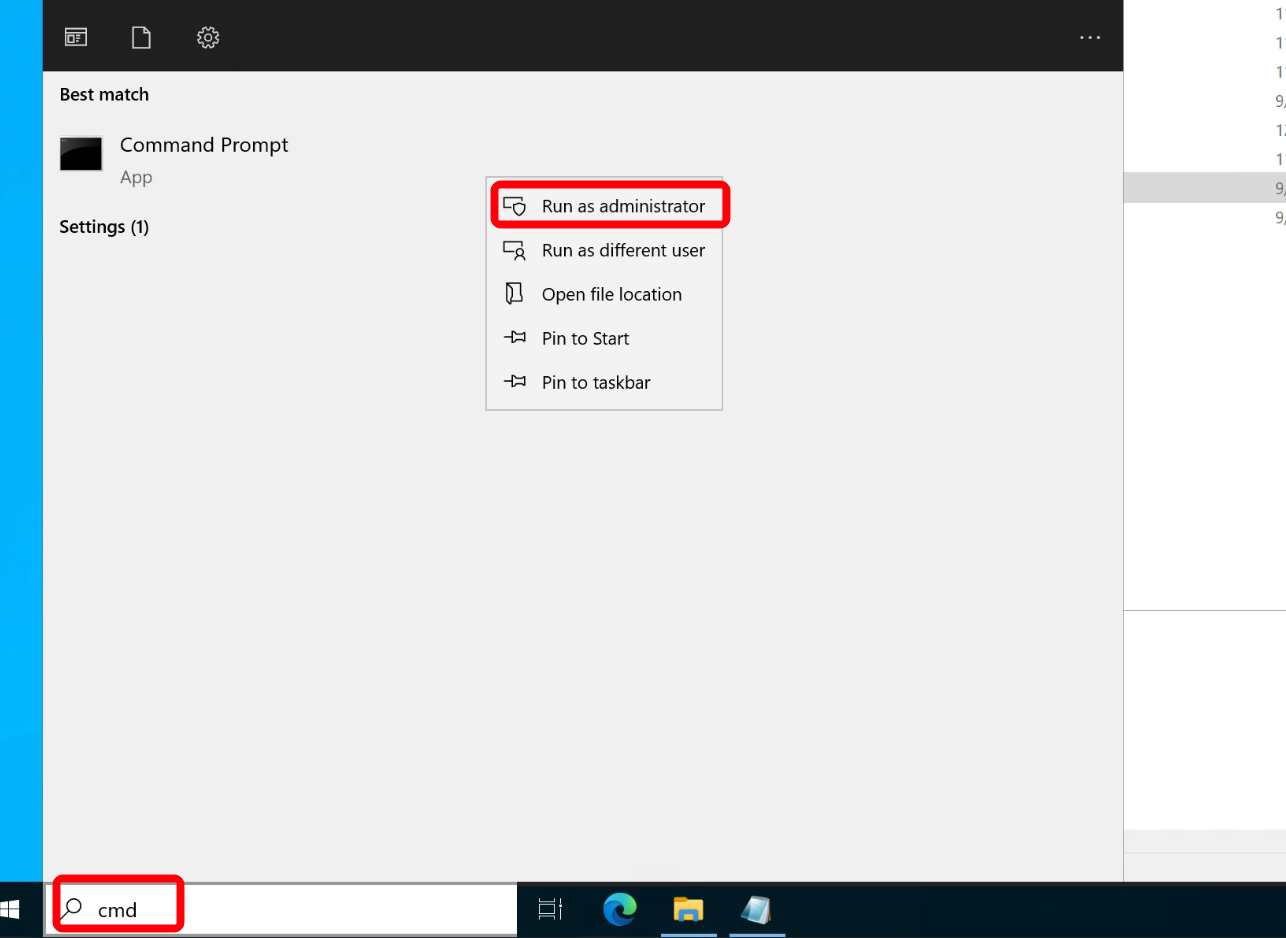Viewport: 1286px width, 938px height.
Task: Open Task View from the taskbar
Action: tap(550, 910)
